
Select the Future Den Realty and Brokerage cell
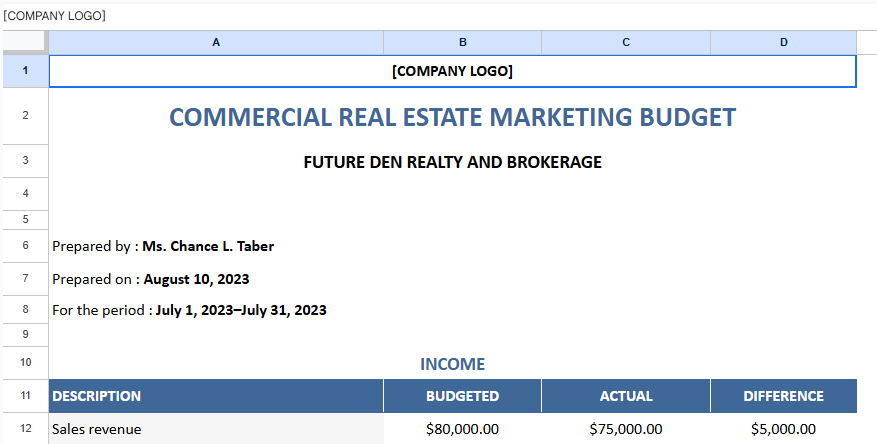(452, 162)
